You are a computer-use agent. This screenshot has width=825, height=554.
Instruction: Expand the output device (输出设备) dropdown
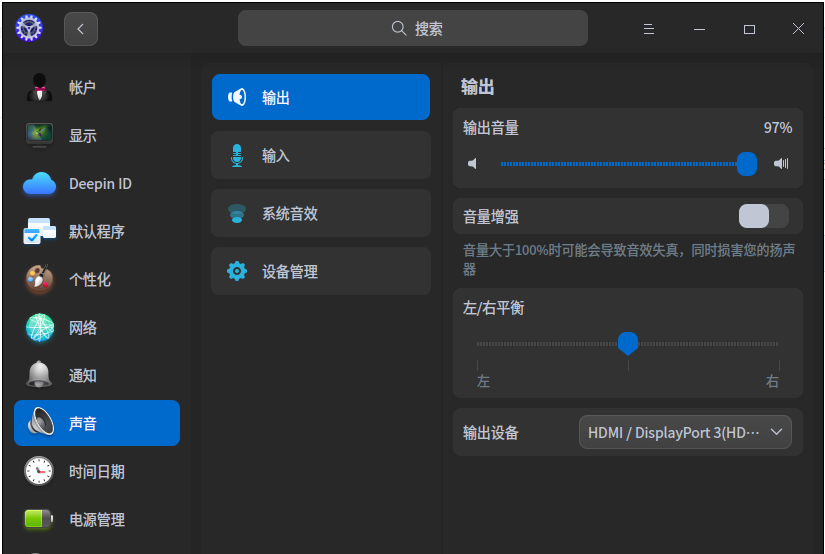click(685, 433)
